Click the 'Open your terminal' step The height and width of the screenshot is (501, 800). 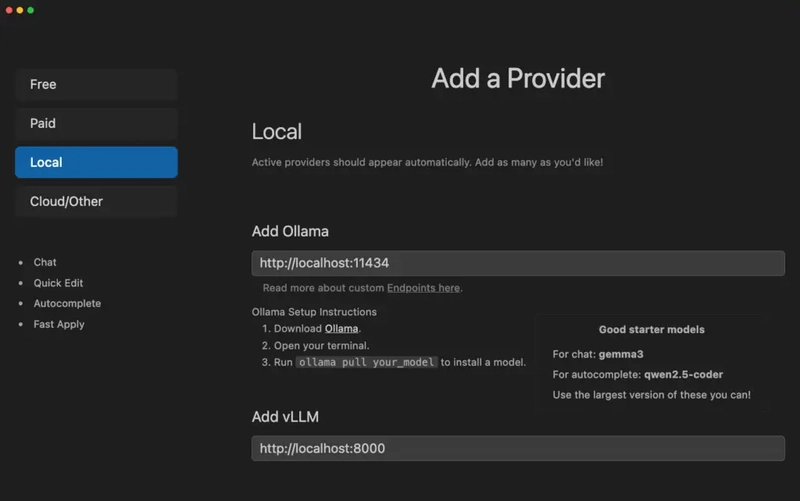click(x=321, y=345)
